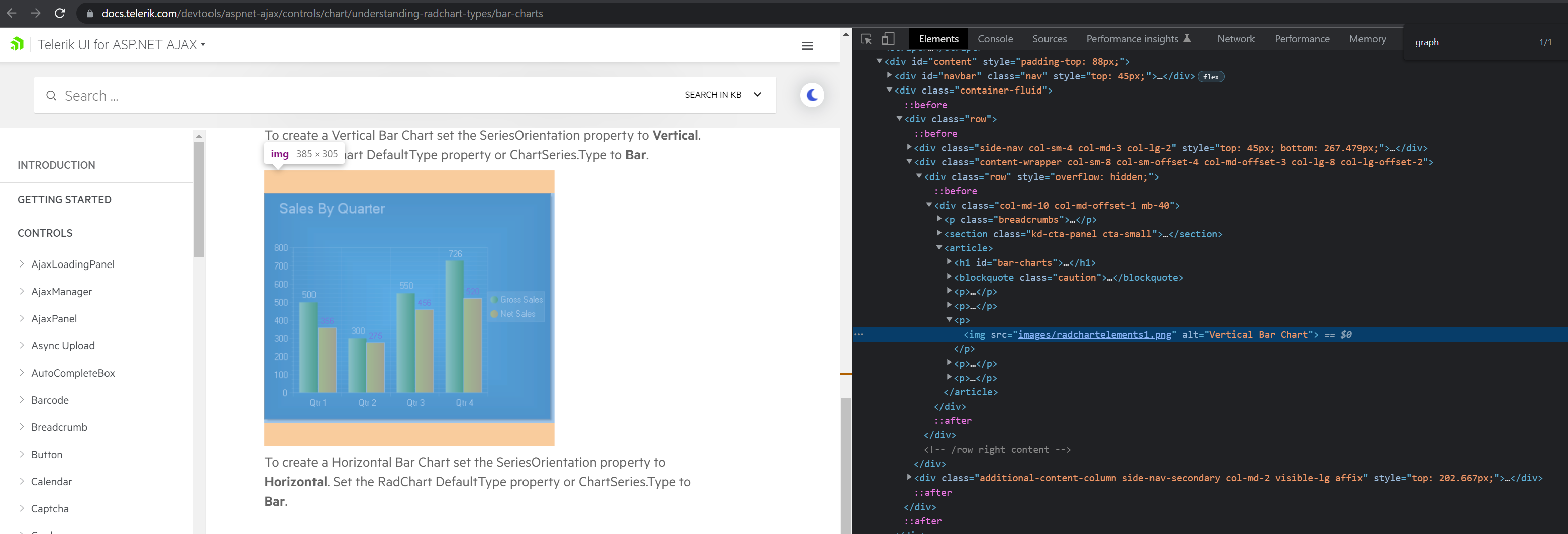1568x534 pixels.
Task: Click the Performance insights flask icon
Action: pyautogui.click(x=1186, y=38)
